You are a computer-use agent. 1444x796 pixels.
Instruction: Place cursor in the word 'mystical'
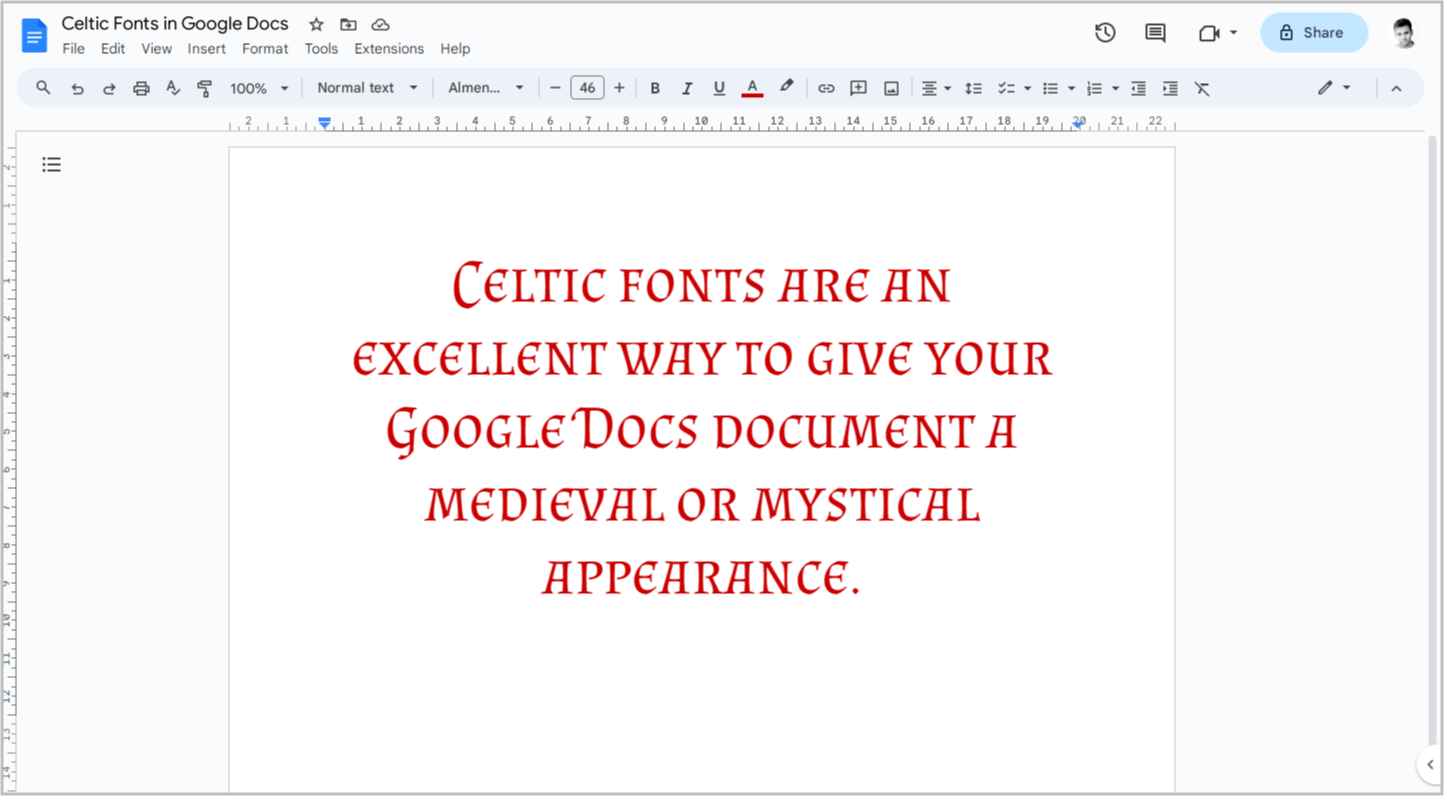(x=867, y=505)
